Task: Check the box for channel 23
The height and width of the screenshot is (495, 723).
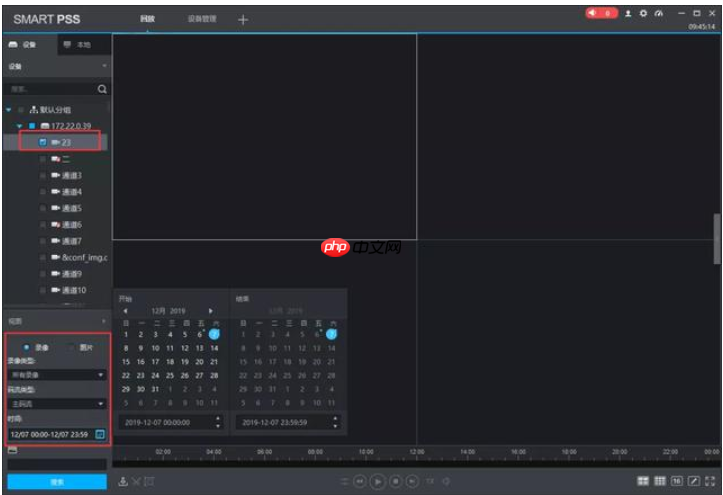Action: pyautogui.click(x=42, y=142)
